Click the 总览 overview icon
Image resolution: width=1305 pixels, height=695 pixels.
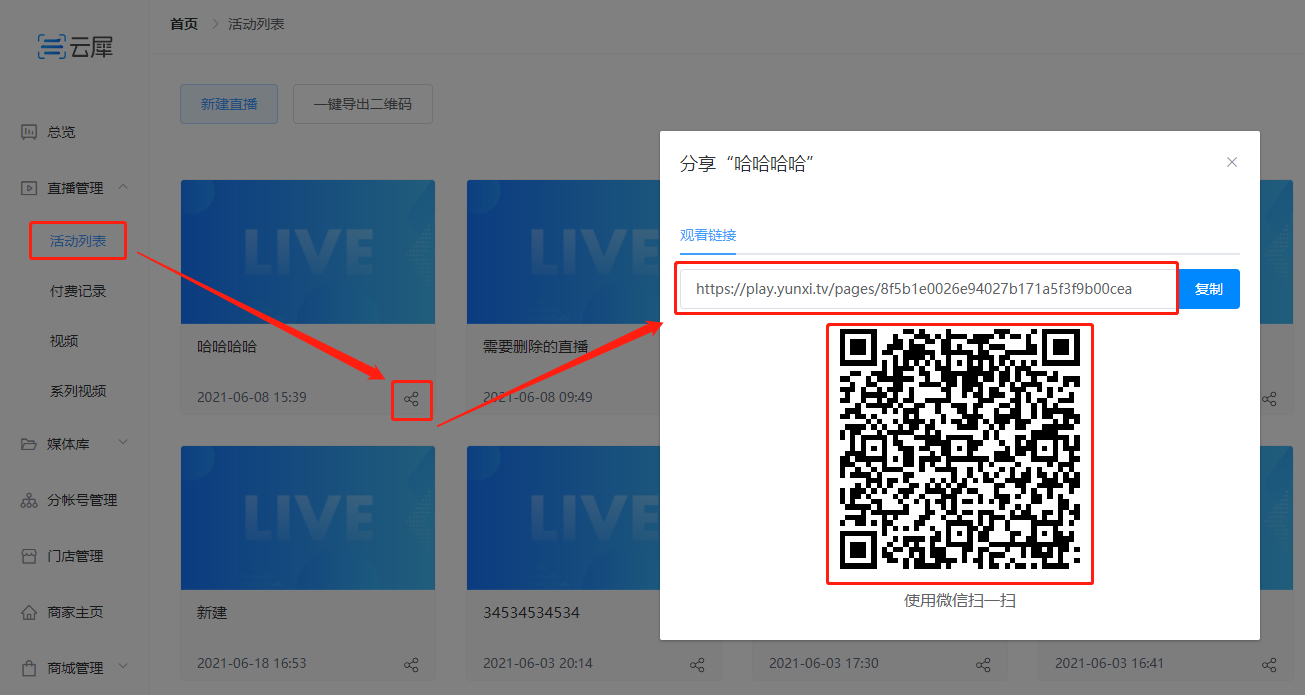point(29,132)
